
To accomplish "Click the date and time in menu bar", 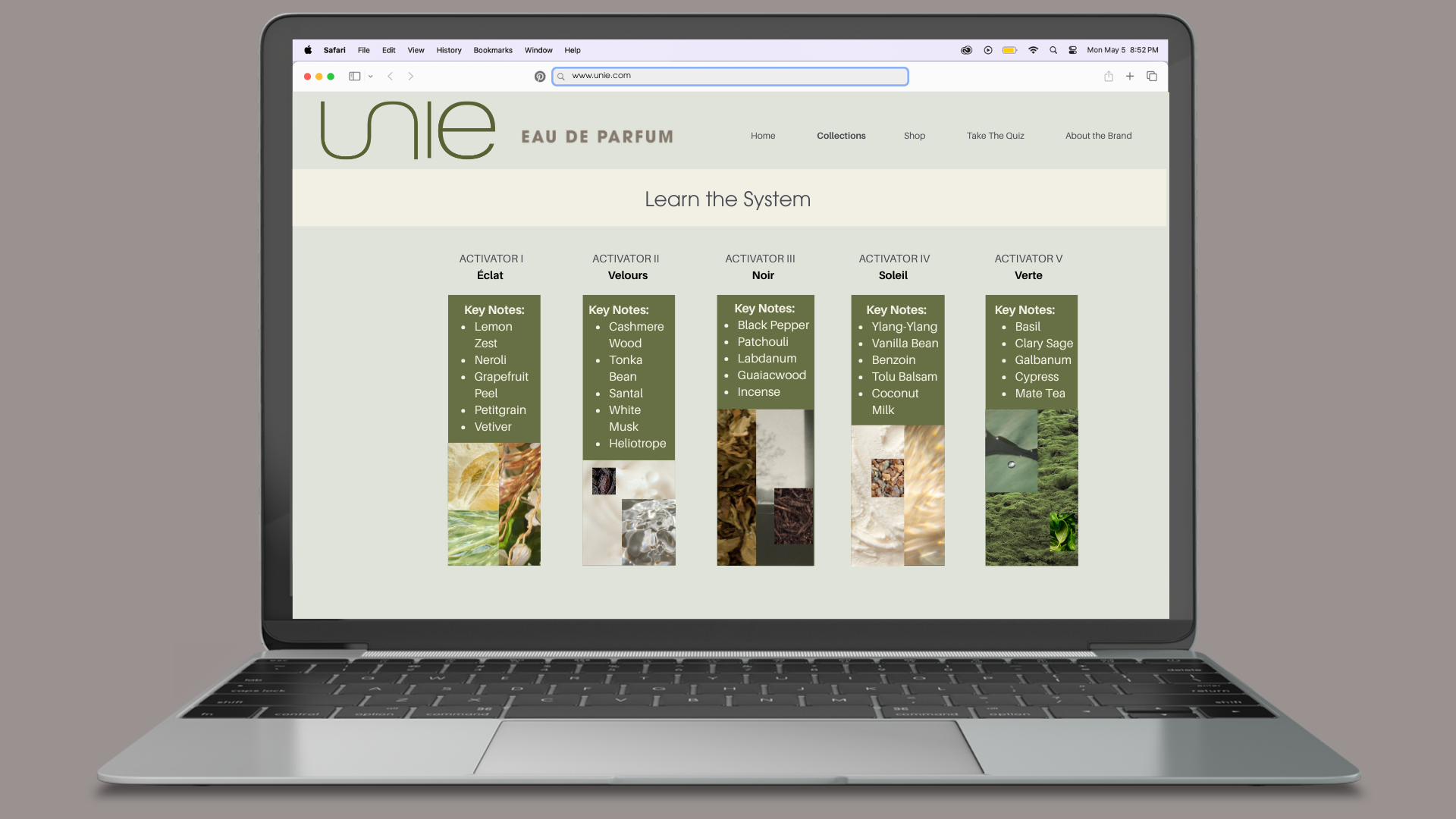I will click(1122, 50).
